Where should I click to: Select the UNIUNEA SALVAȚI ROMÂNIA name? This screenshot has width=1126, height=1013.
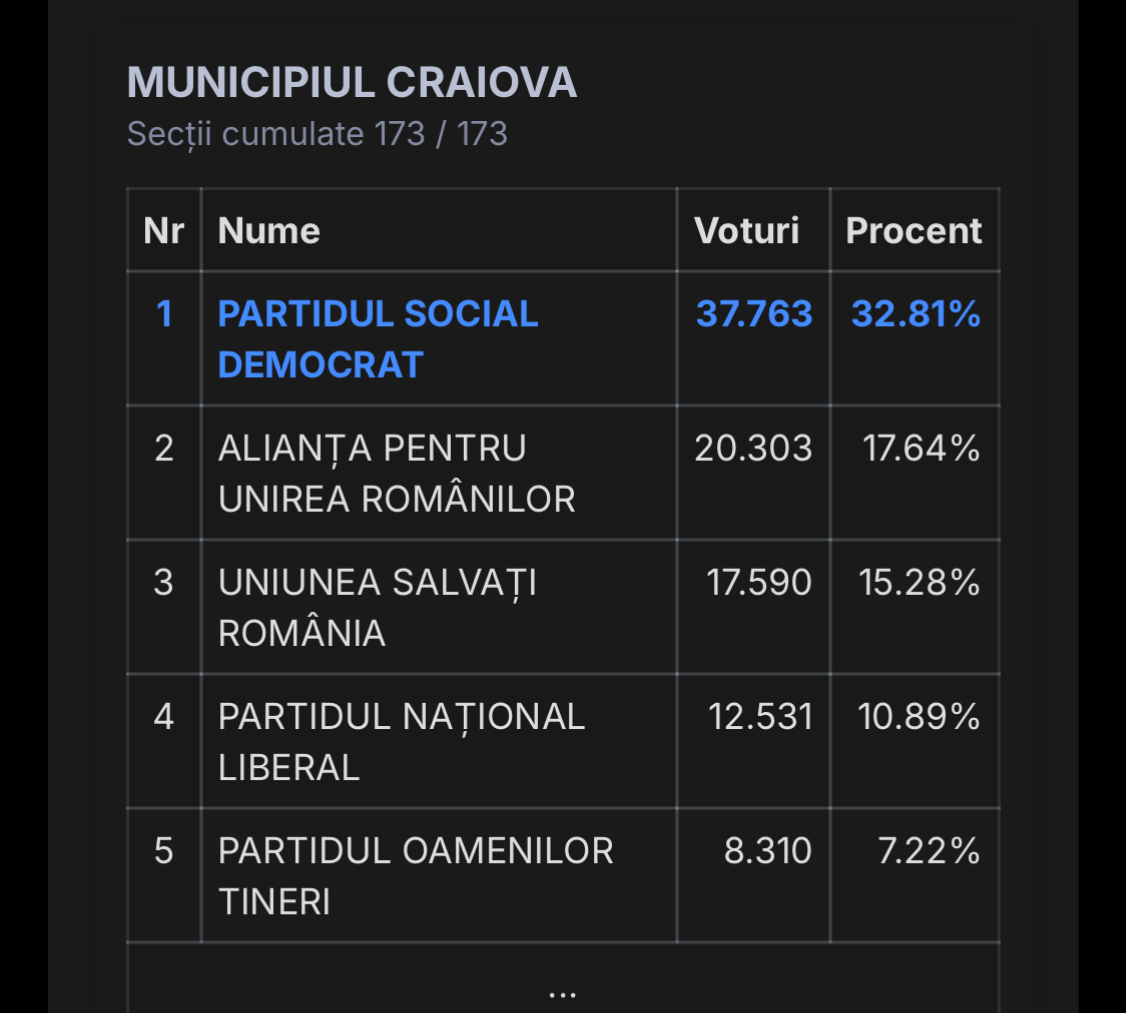377,607
